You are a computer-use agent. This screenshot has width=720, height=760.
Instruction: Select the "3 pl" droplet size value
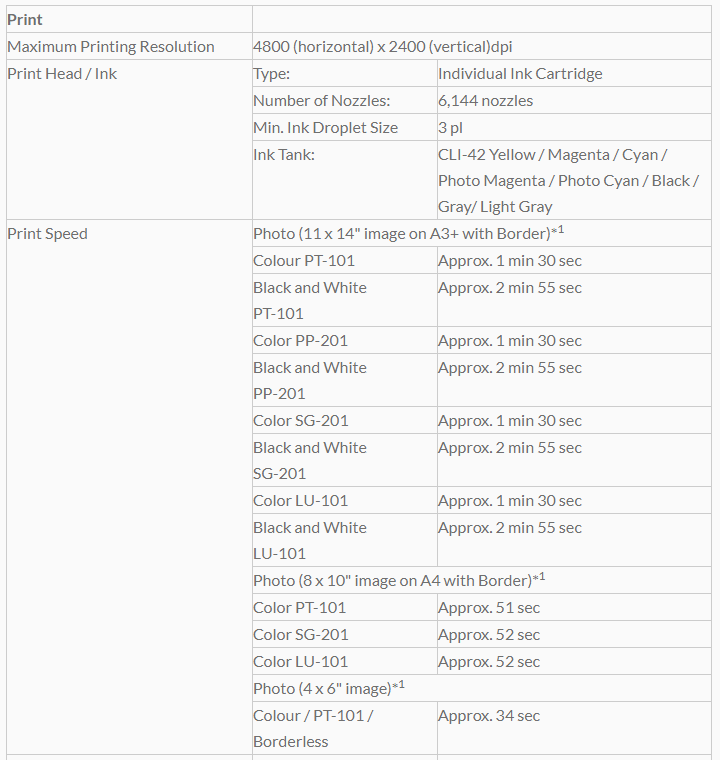pyautogui.click(x=450, y=128)
